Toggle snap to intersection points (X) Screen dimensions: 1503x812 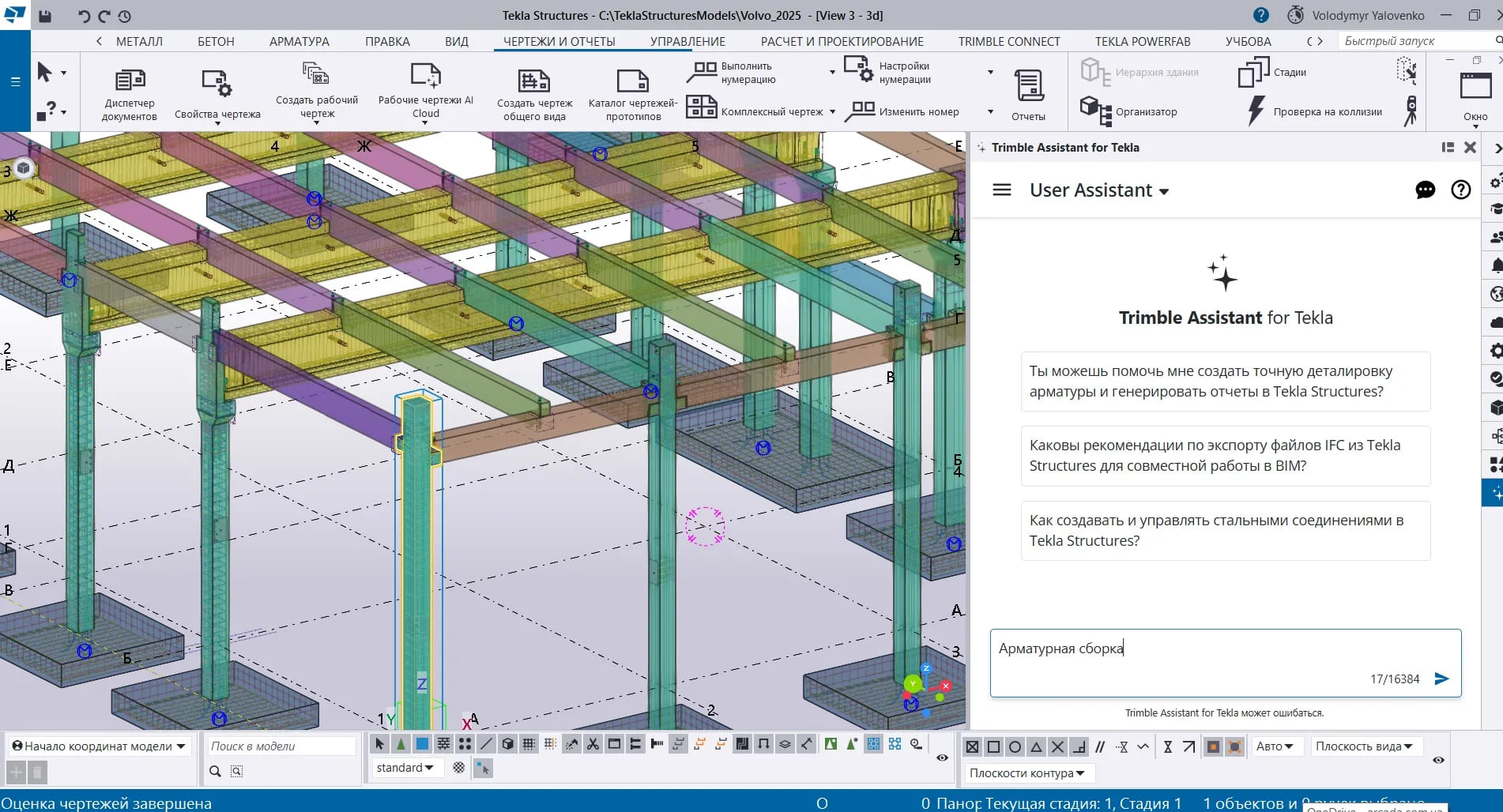pos(1058,746)
